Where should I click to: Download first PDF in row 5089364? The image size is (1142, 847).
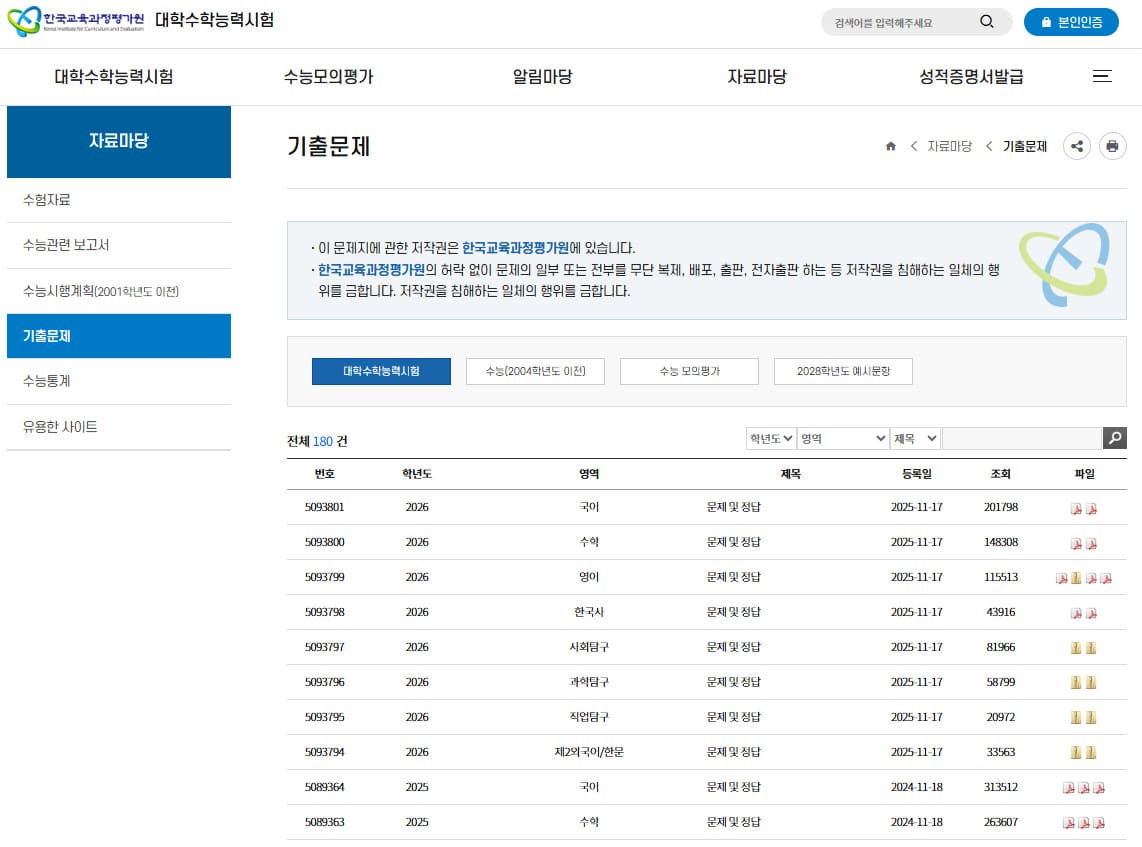1068,788
